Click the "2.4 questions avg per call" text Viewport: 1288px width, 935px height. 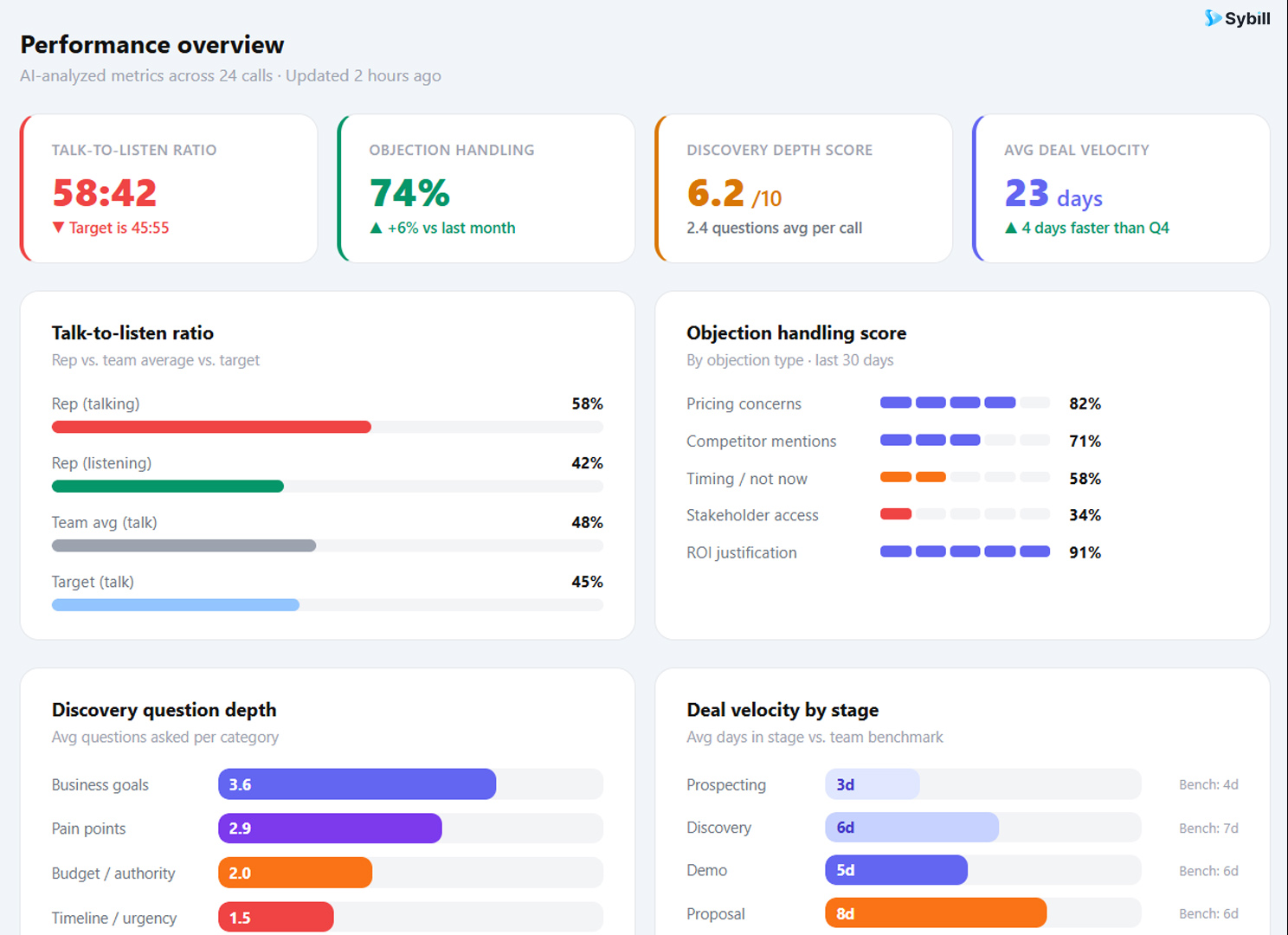point(775,228)
